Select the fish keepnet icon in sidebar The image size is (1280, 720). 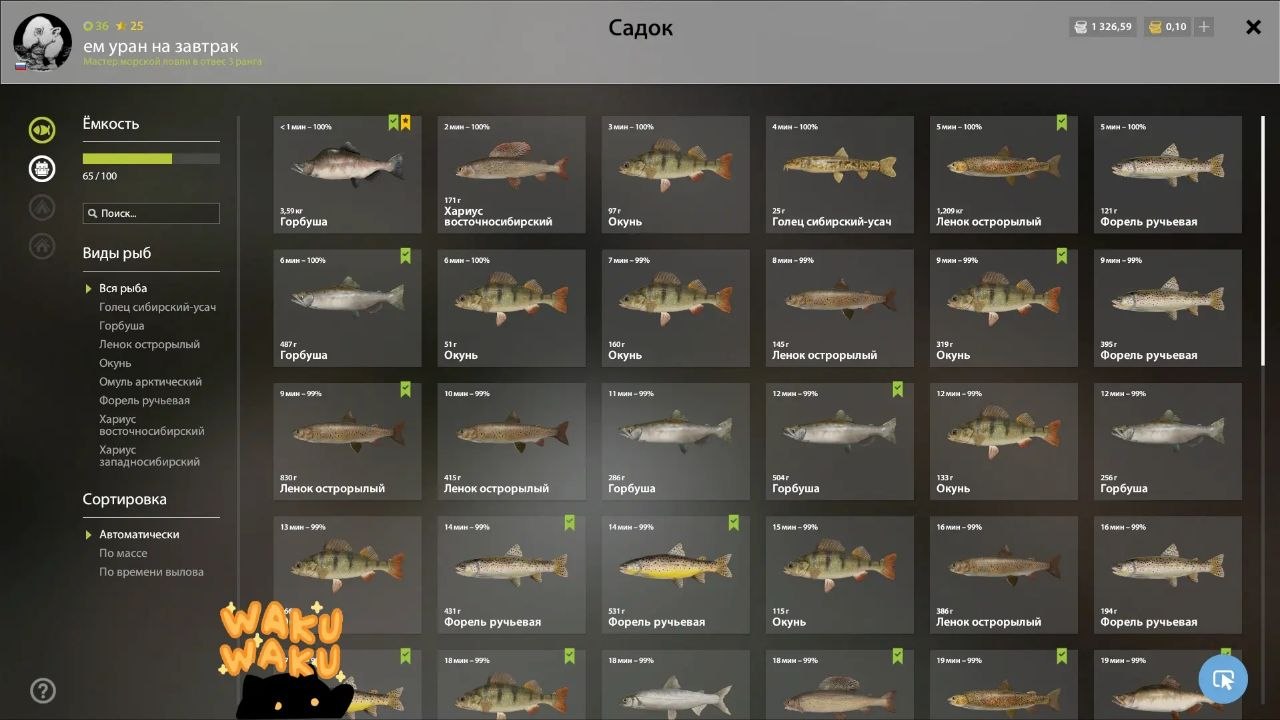pos(42,130)
